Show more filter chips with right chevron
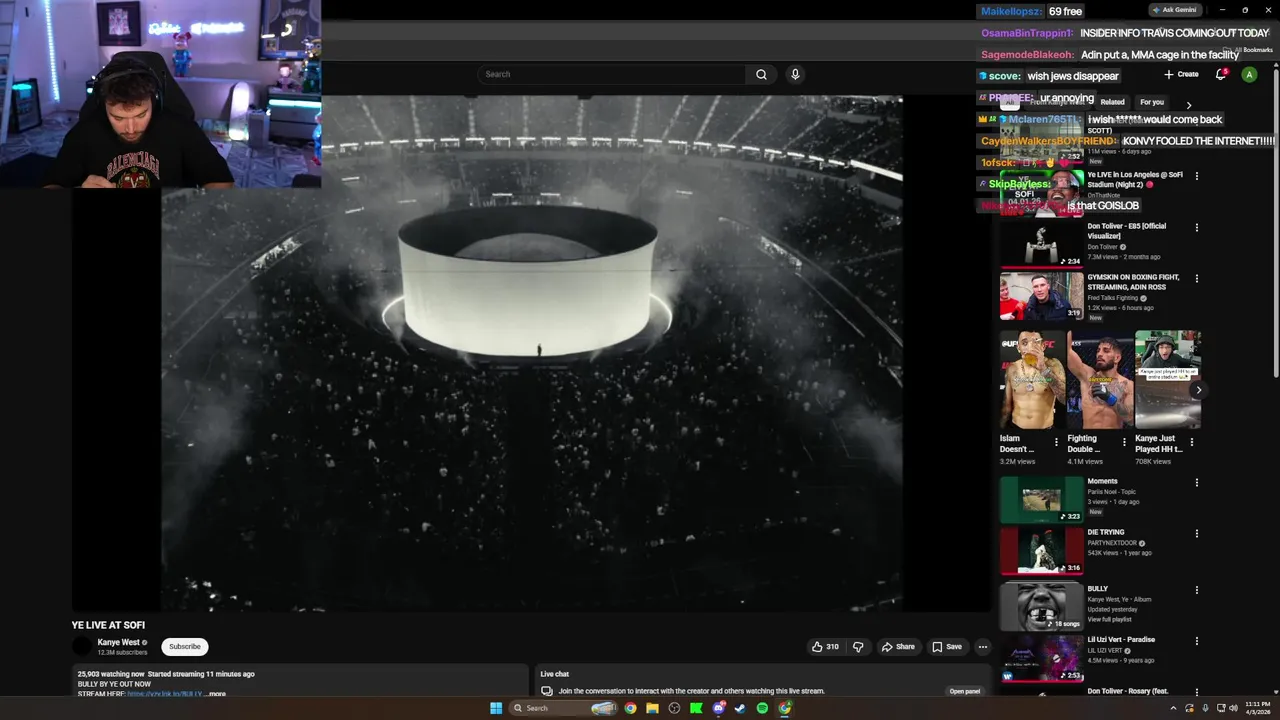 [x=1189, y=105]
